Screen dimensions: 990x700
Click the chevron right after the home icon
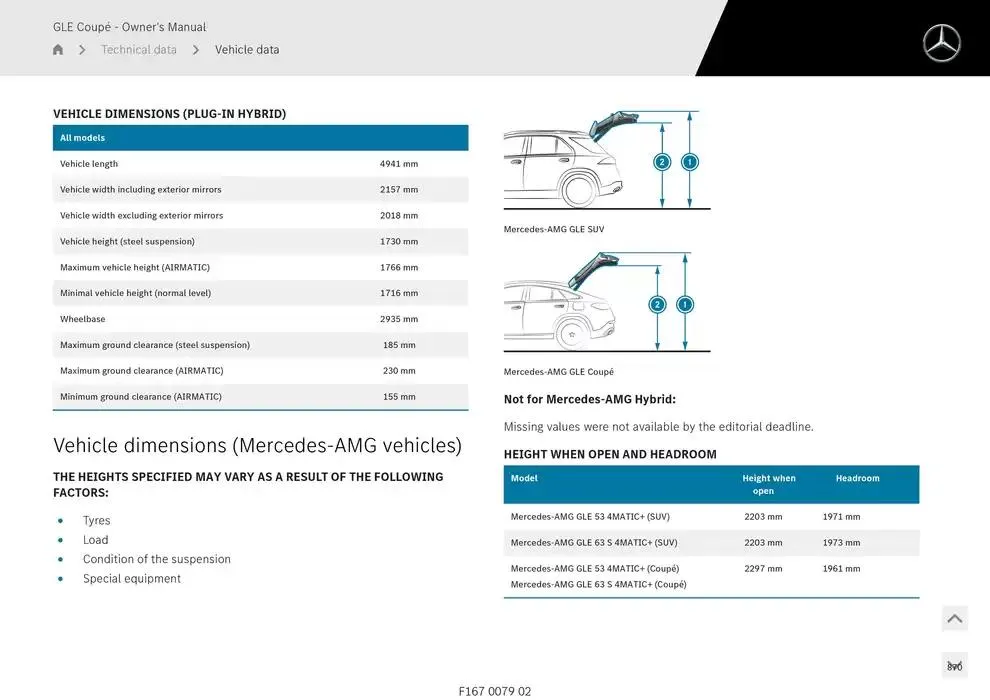82,50
